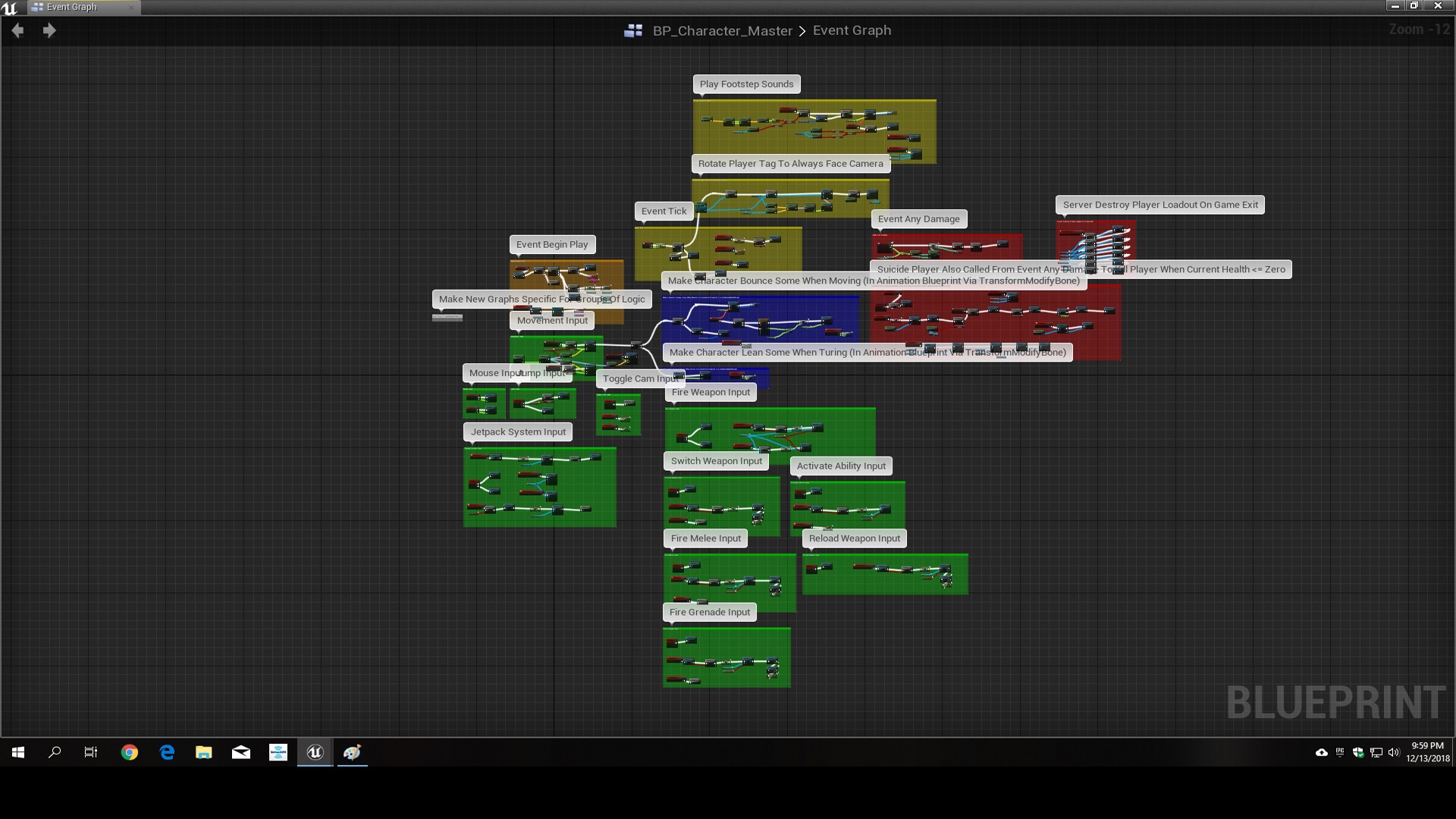
Task: Click the OneDrive cloud icon in the system tray
Action: click(1321, 752)
